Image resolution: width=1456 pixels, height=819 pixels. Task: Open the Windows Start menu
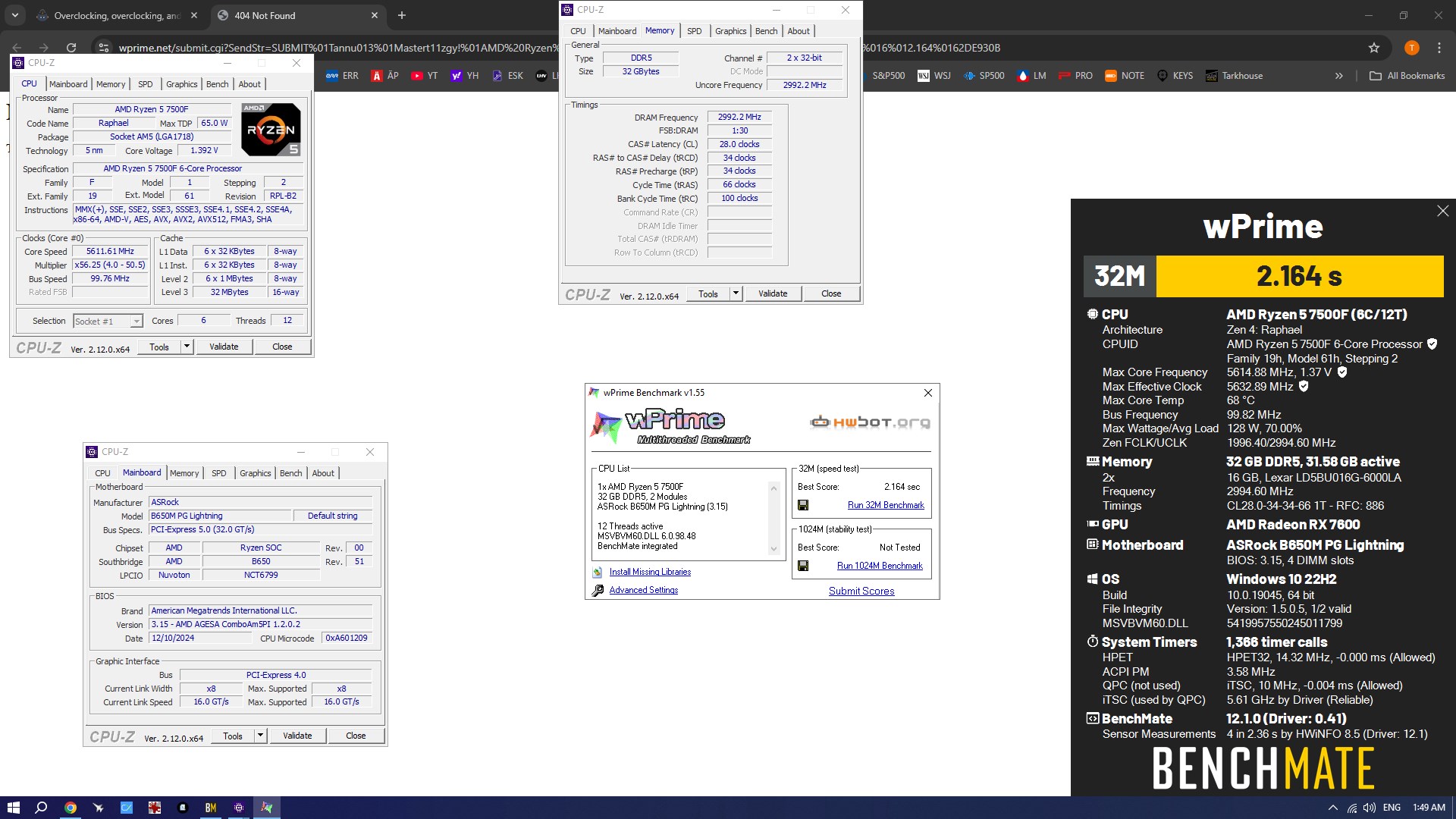click(13, 808)
